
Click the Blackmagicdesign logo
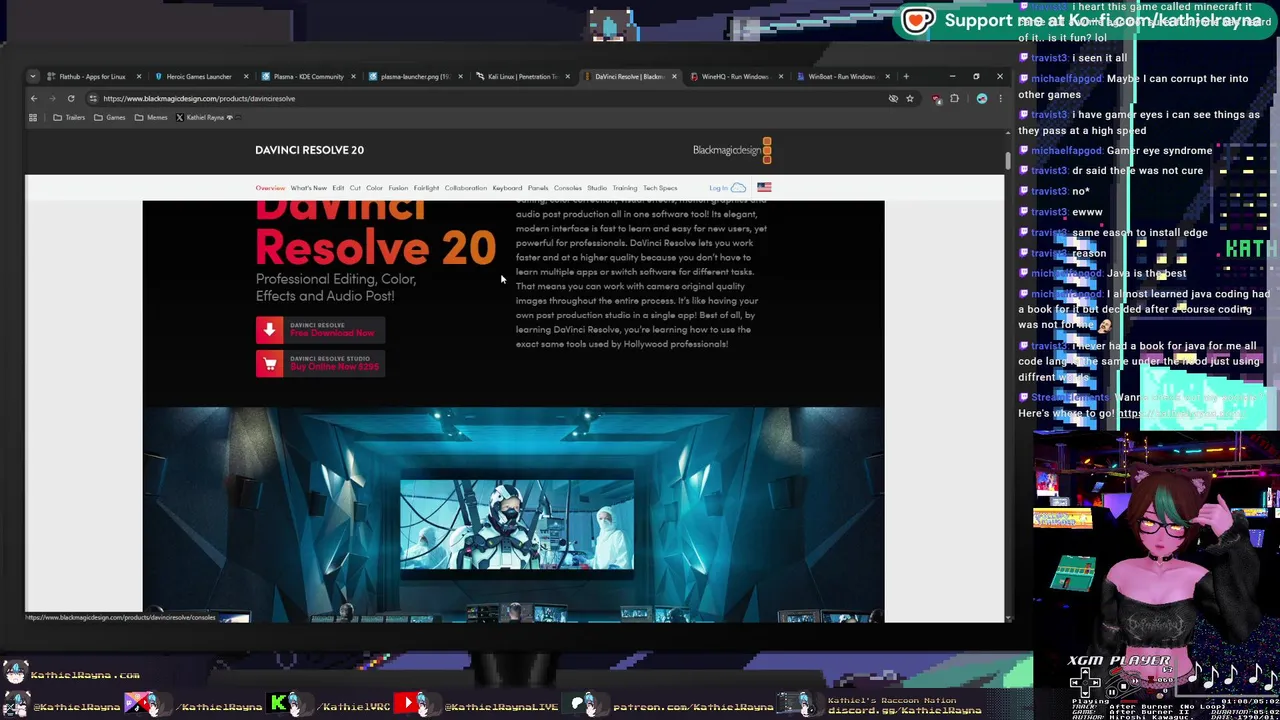732,150
